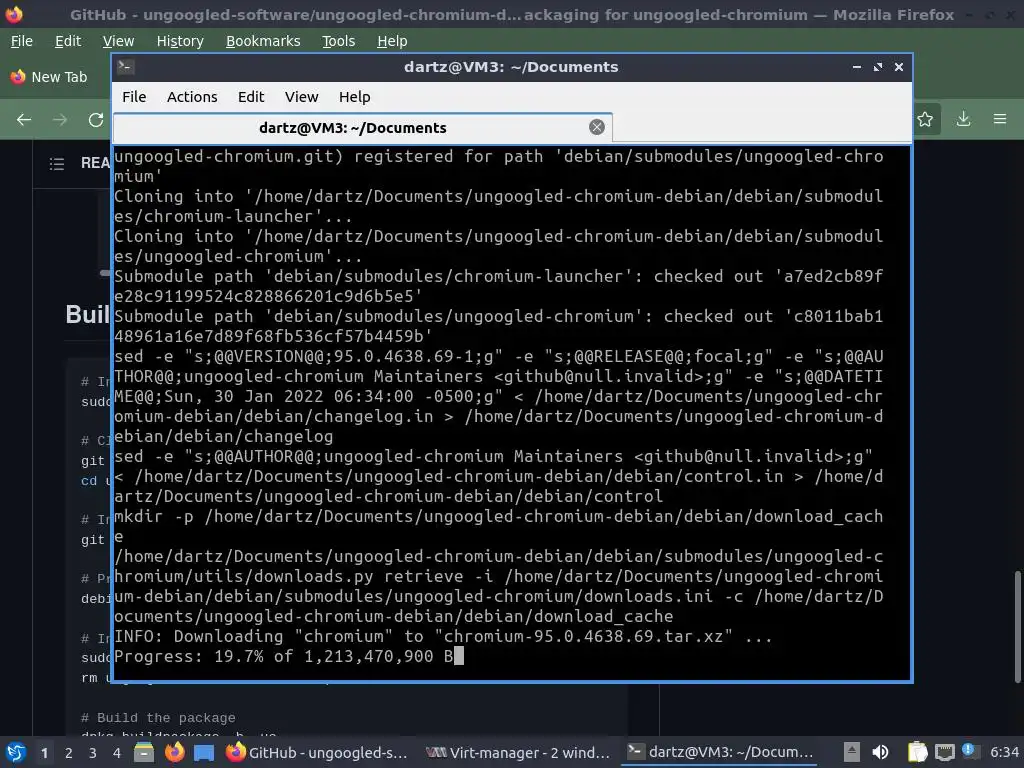Click the Firefox page vertical scrollbar

(x=1017, y=626)
